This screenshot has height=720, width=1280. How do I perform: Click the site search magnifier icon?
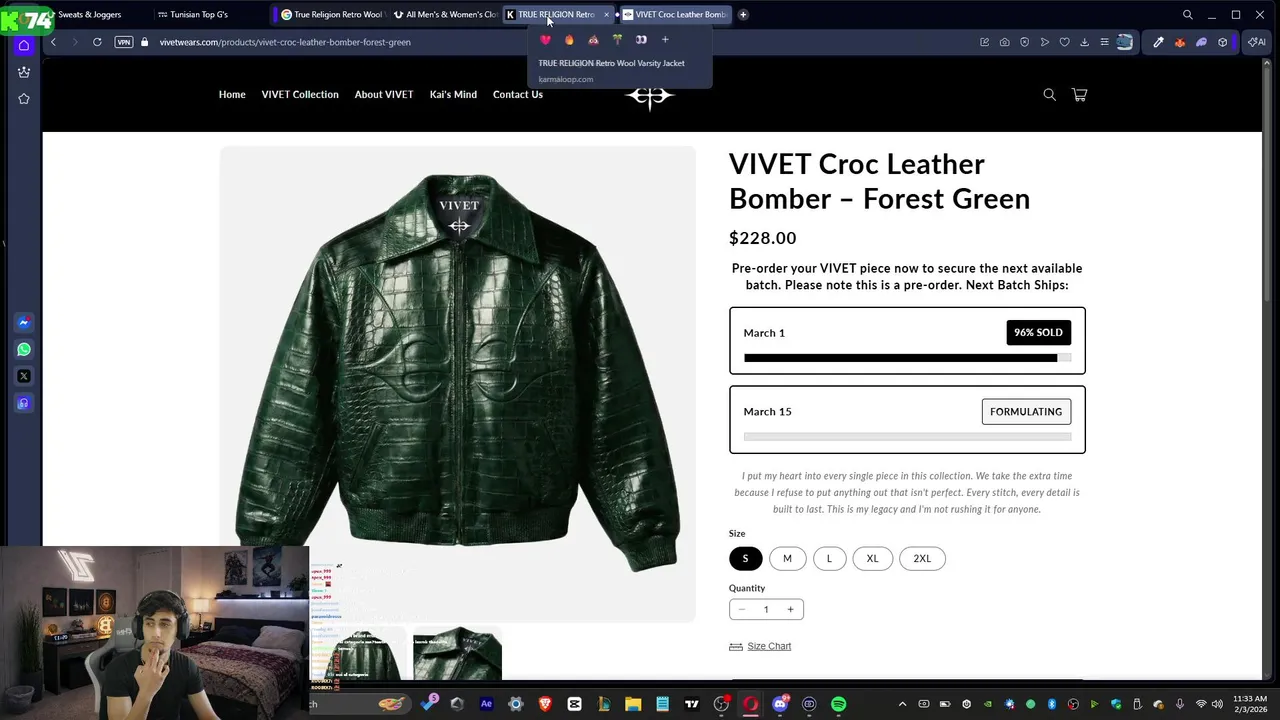1049,94
